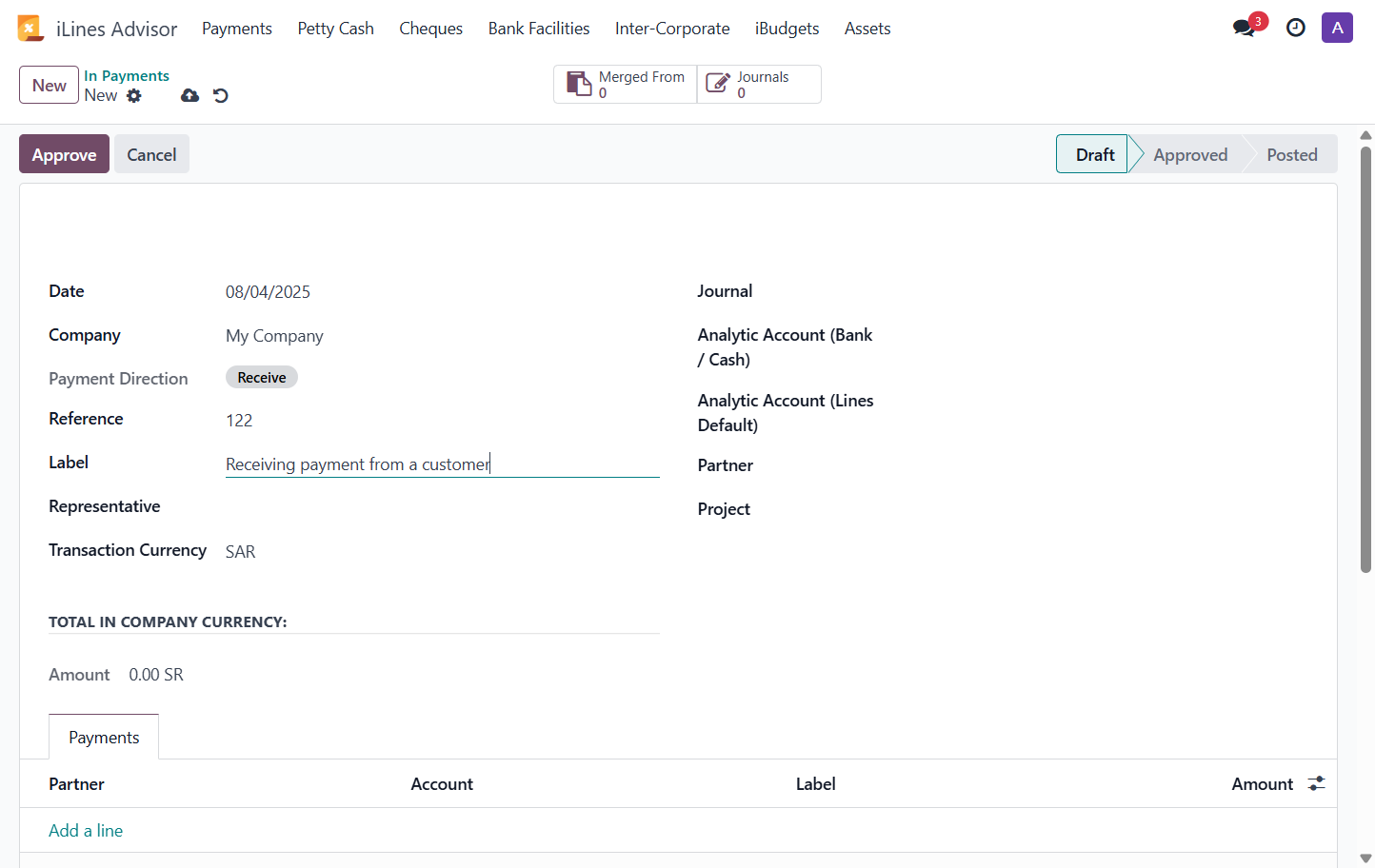This screenshot has width=1375, height=868.
Task: Open the Inter-Corporate menu
Action: 672,29
